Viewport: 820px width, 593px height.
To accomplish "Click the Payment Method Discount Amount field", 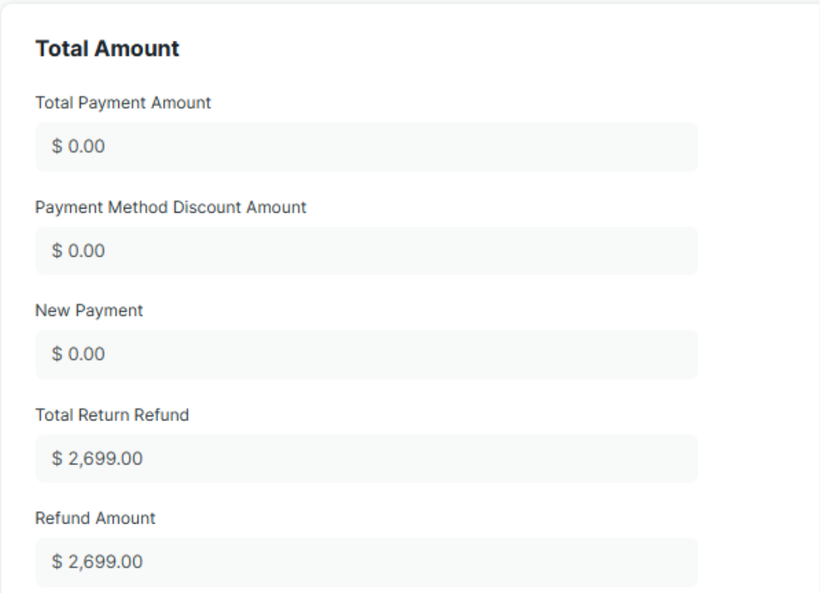I will click(x=366, y=251).
